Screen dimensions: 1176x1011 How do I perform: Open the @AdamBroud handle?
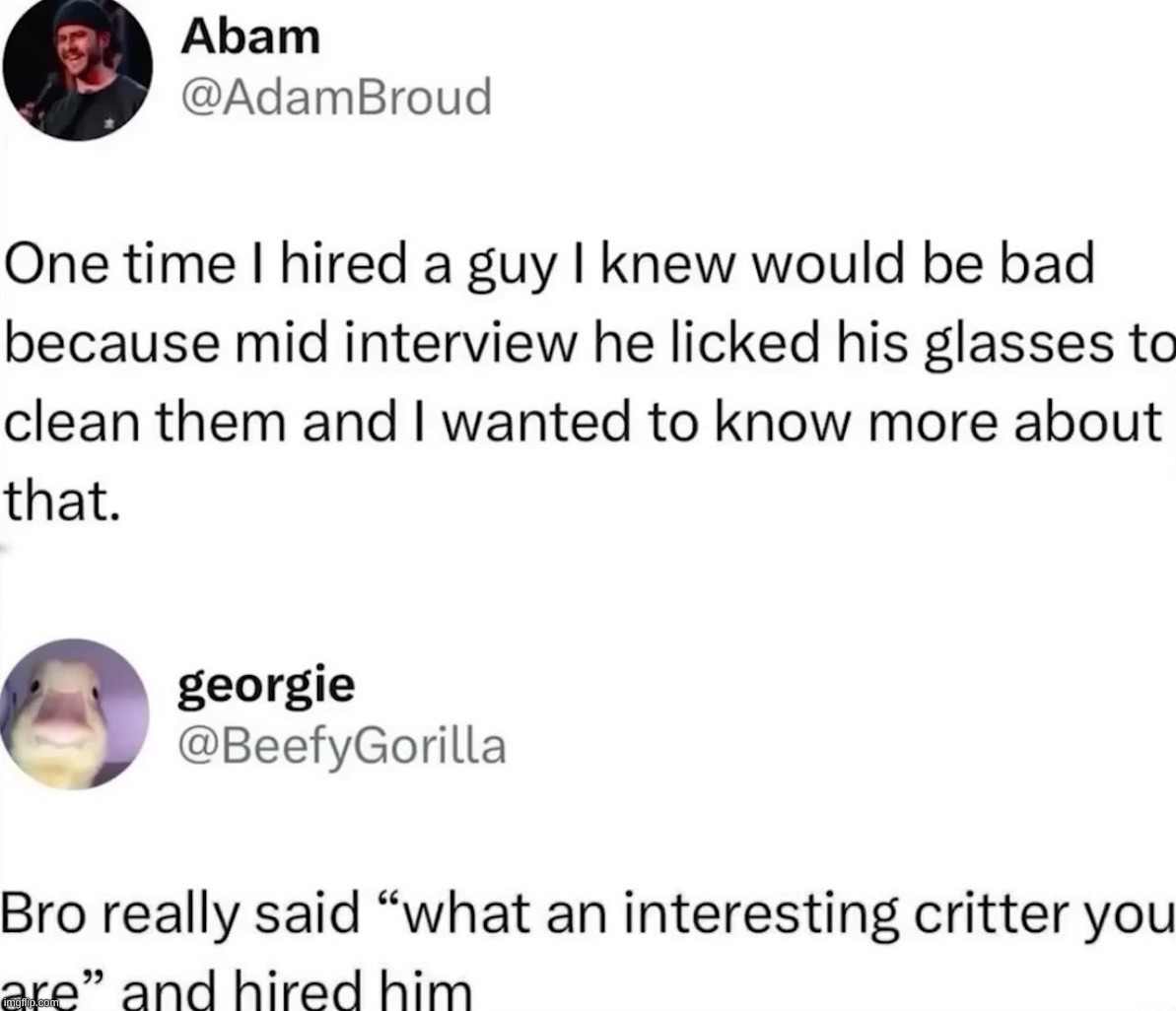coord(336,97)
